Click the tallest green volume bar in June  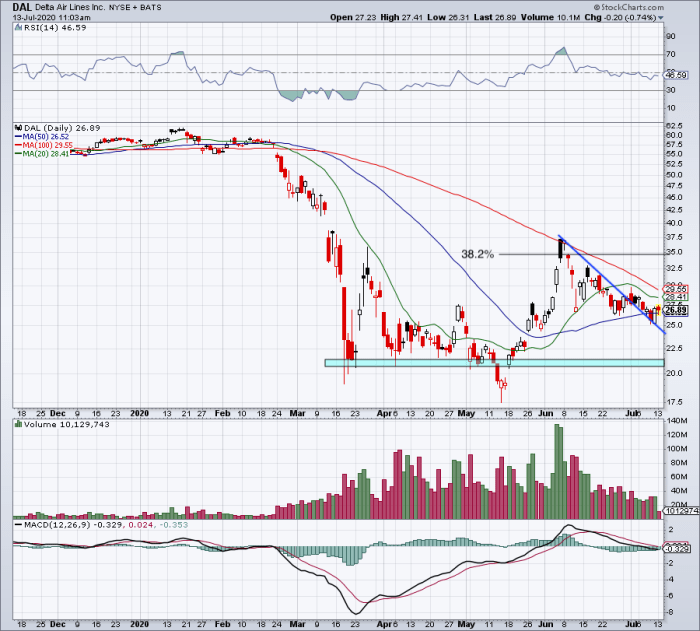557,472
